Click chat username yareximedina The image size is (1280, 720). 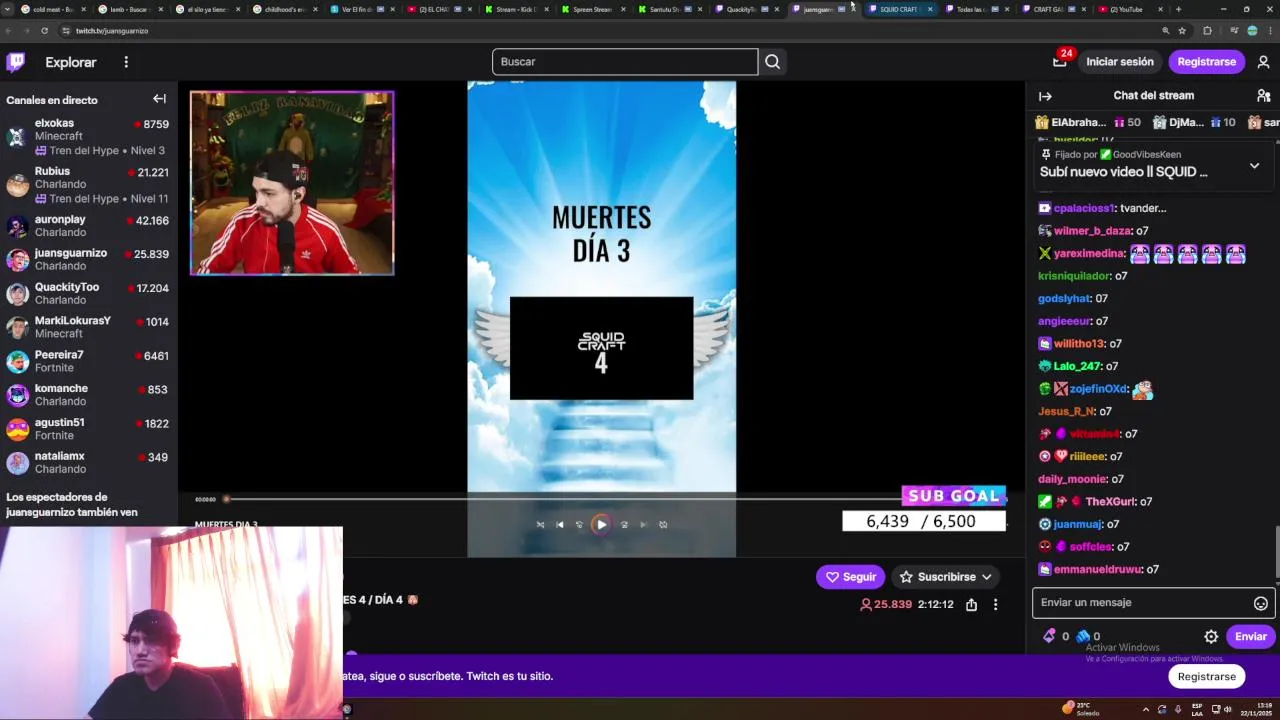[1089, 254]
